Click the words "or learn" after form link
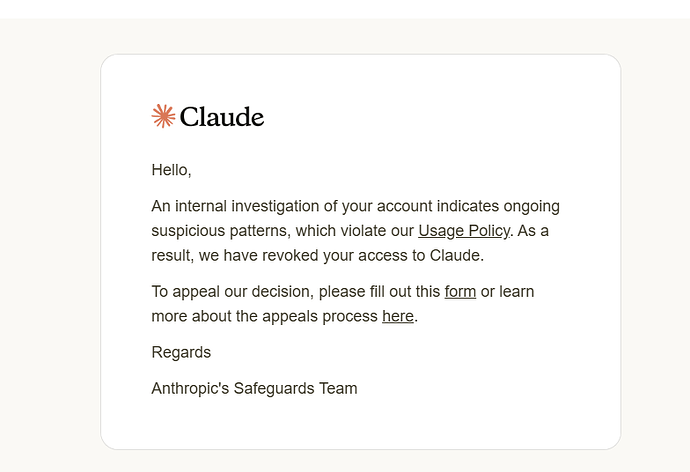This screenshot has width=690, height=472. 507,292
